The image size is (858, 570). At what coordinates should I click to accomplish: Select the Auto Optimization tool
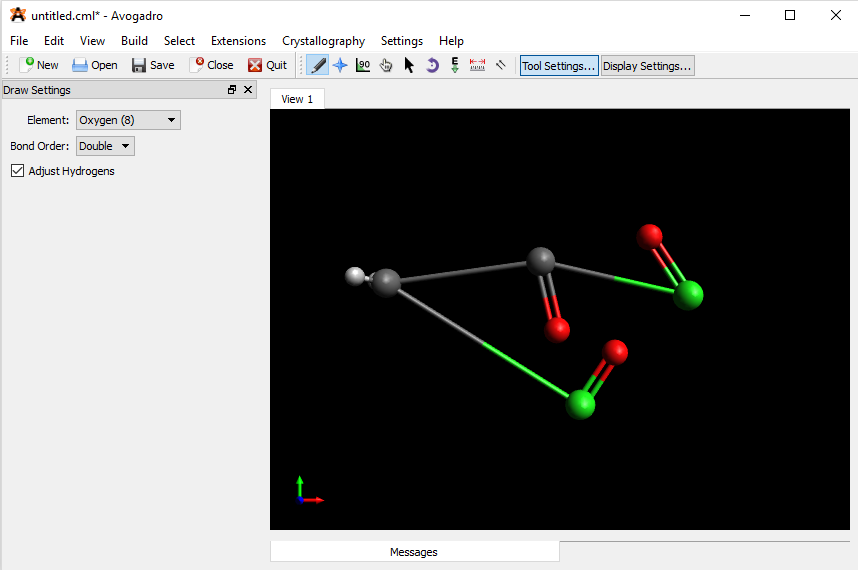pyautogui.click(x=455, y=65)
